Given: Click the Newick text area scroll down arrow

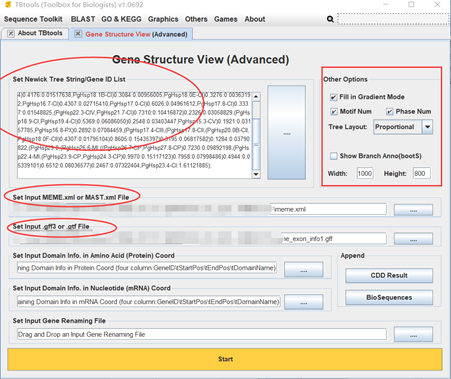Looking at the screenshot, I should [x=256, y=174].
